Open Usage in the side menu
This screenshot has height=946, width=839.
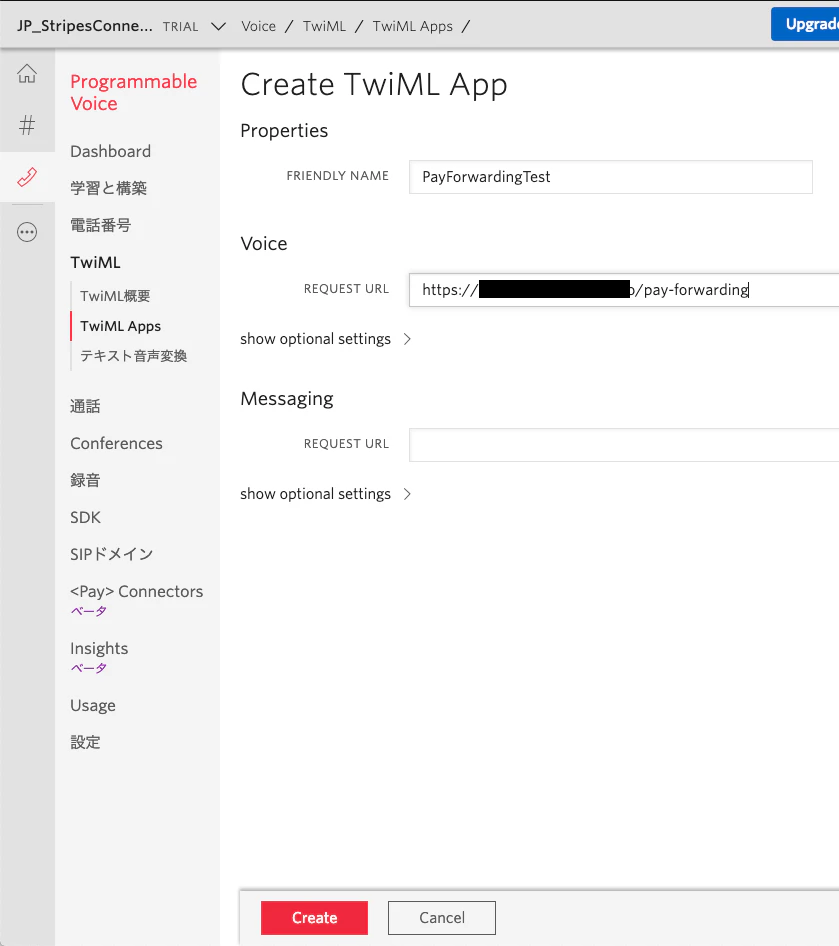(93, 705)
